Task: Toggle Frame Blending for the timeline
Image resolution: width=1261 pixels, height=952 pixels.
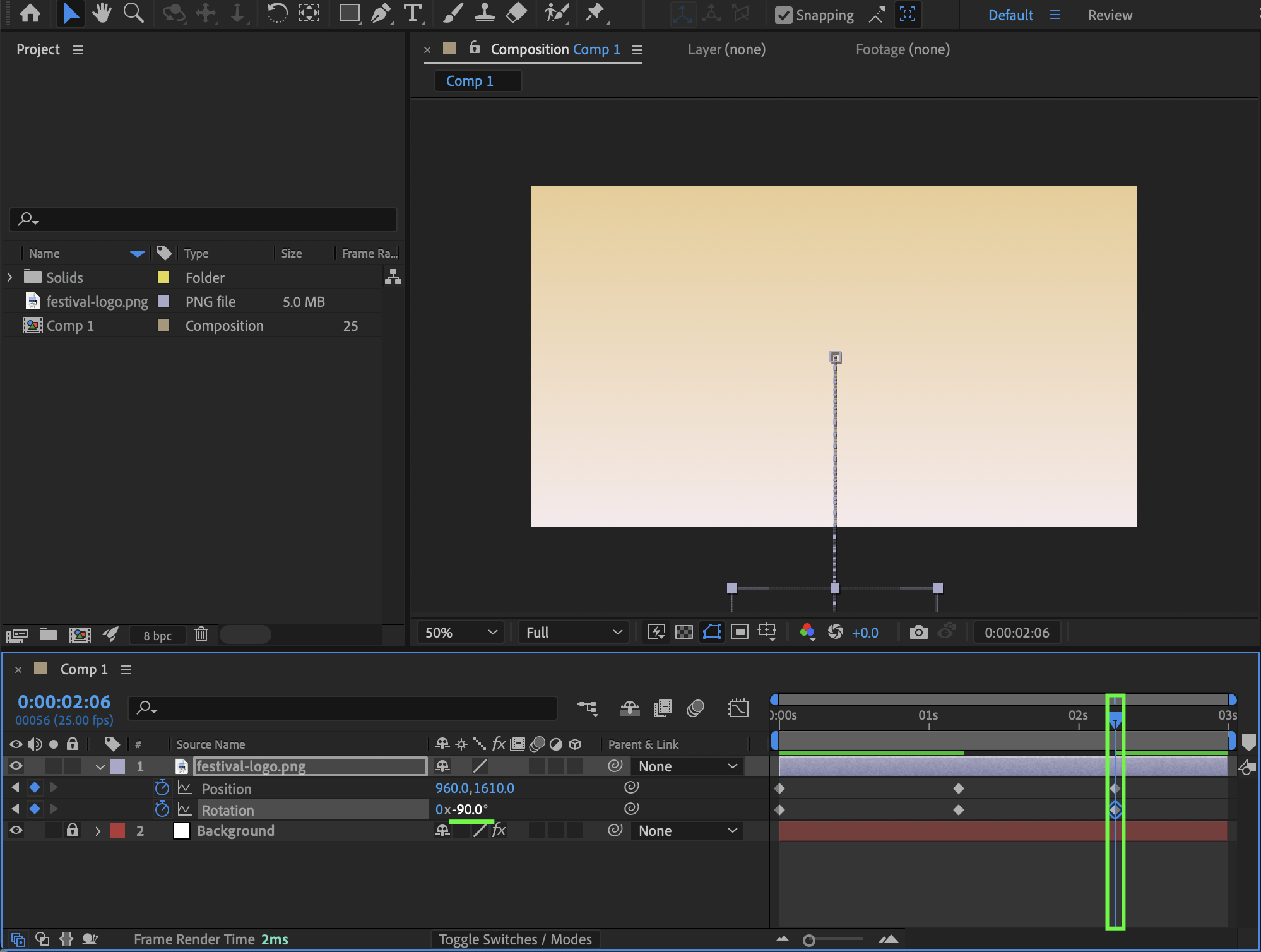Action: coord(662,708)
